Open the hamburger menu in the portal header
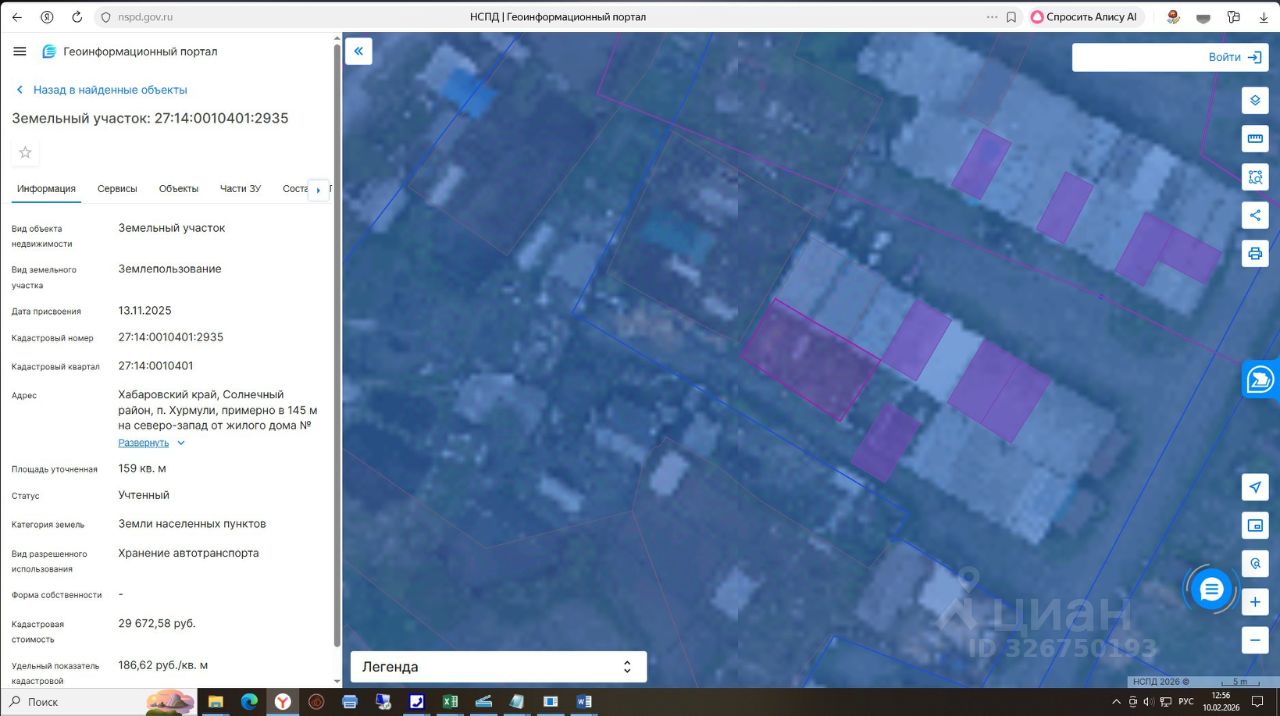Image resolution: width=1280 pixels, height=716 pixels. point(20,51)
